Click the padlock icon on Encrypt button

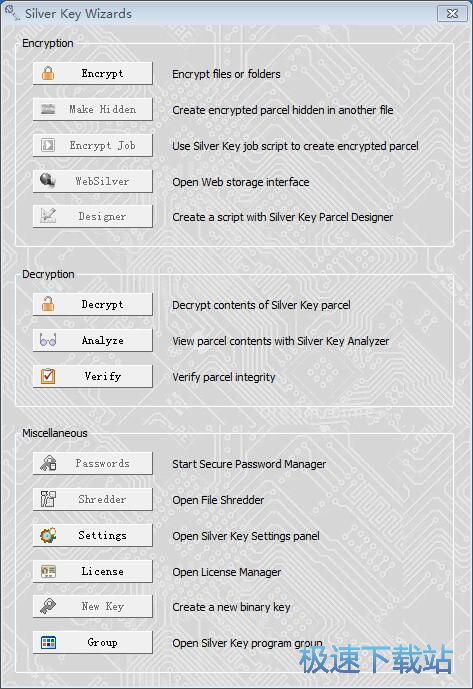(x=48, y=73)
